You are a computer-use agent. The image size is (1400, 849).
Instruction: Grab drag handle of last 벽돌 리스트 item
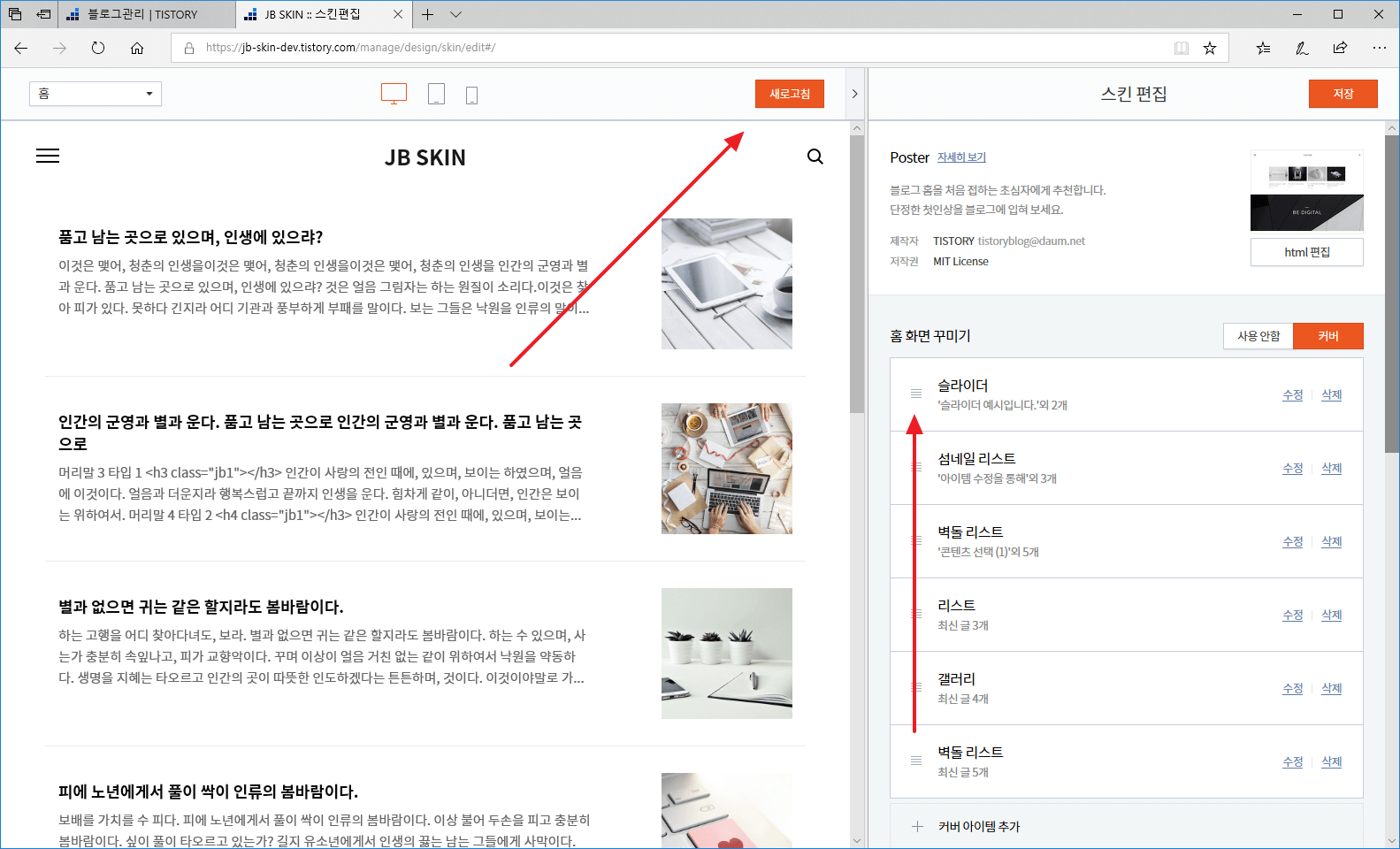point(916,761)
